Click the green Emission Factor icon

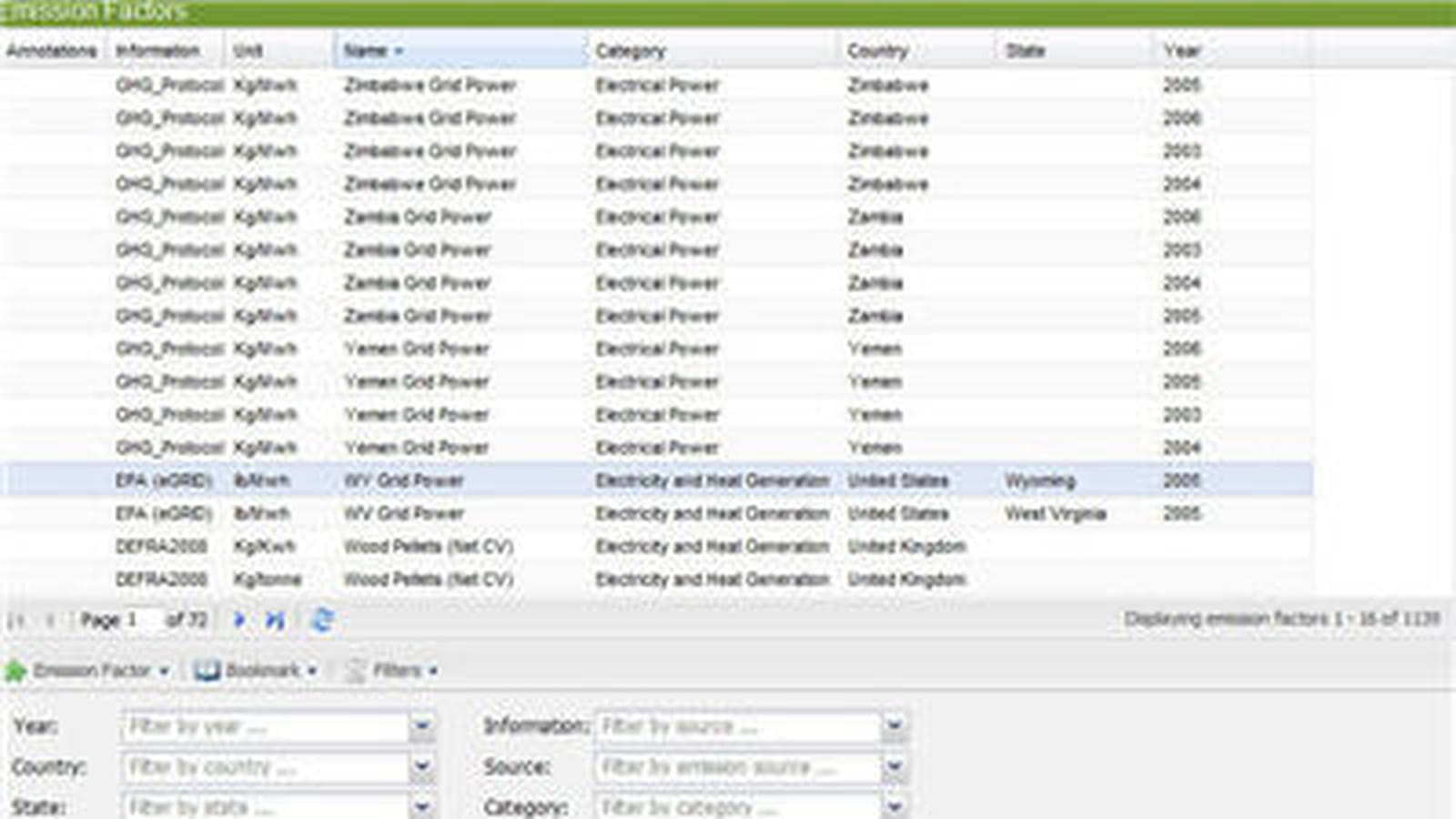(x=15, y=672)
